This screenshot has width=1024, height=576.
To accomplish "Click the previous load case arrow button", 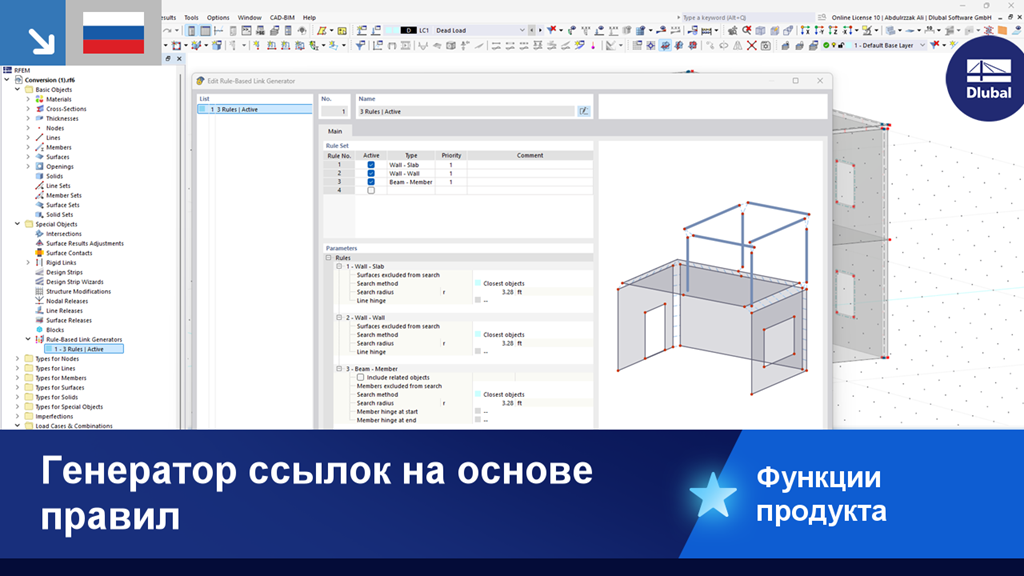I will click(532, 30).
